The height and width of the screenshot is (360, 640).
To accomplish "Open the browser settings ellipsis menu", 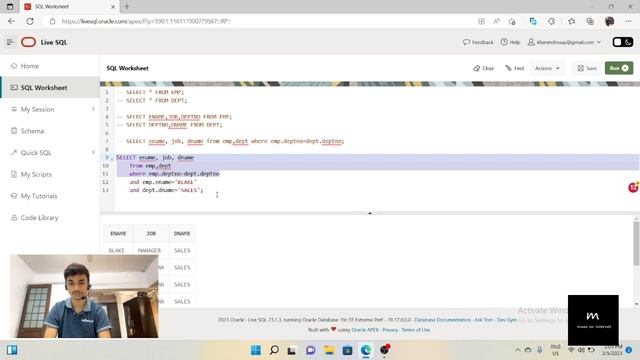I will pos(628,21).
